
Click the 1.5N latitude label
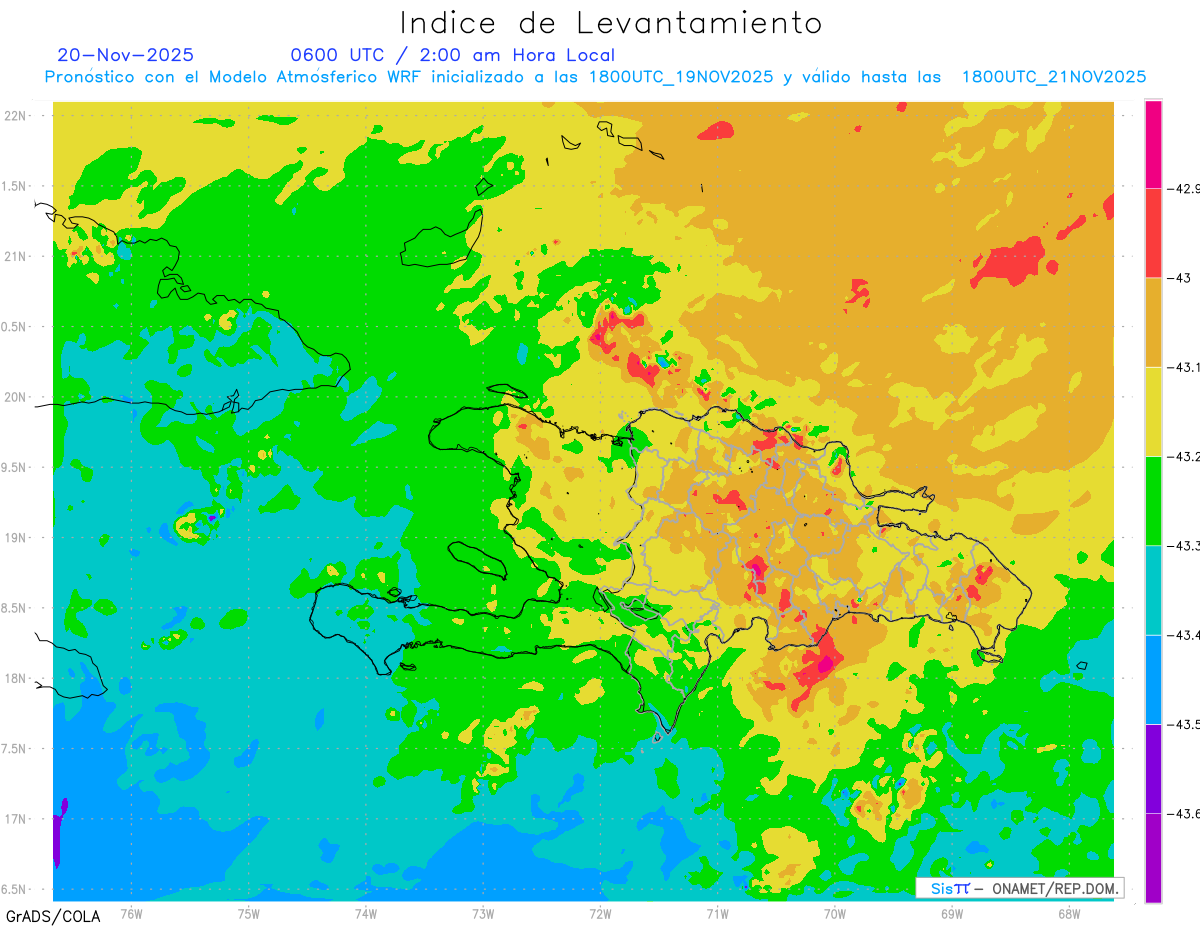15,187
